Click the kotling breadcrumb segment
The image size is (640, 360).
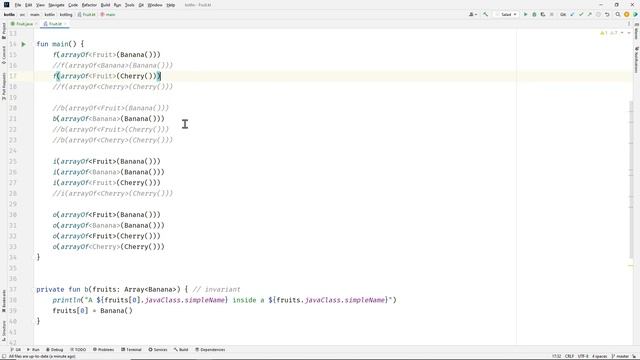pyautogui.click(x=66, y=15)
